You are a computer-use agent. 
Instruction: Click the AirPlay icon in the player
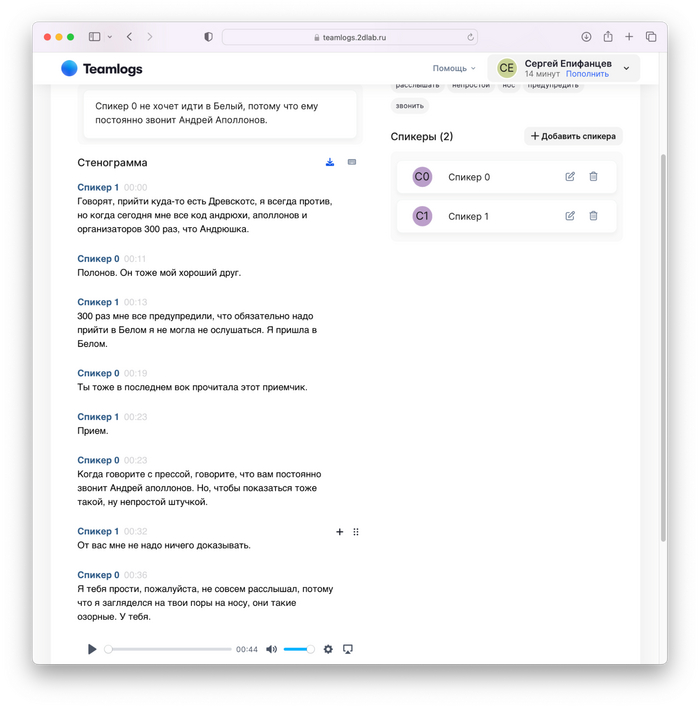[348, 649]
